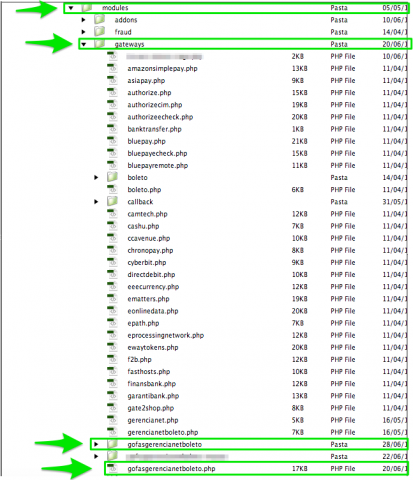Click the boleto folder icon
413x480 pixels.
[x=112, y=177]
